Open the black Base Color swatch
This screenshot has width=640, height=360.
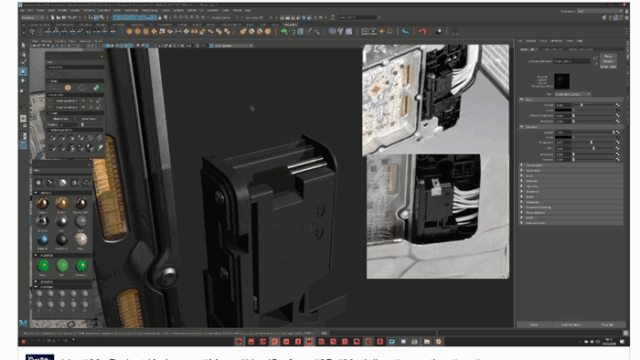[x=563, y=110]
